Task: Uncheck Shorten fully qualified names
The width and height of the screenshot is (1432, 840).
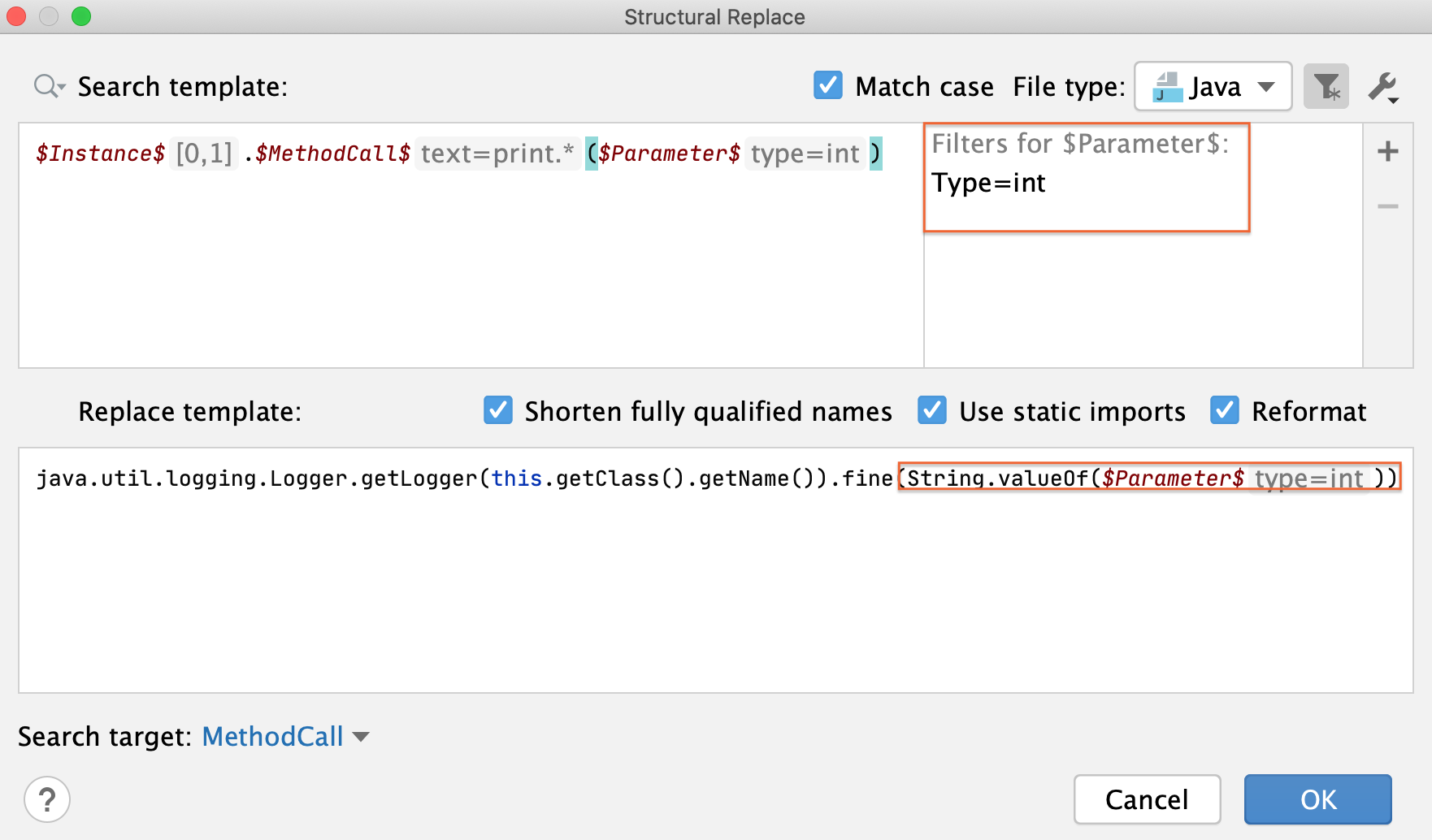Action: pyautogui.click(x=498, y=410)
